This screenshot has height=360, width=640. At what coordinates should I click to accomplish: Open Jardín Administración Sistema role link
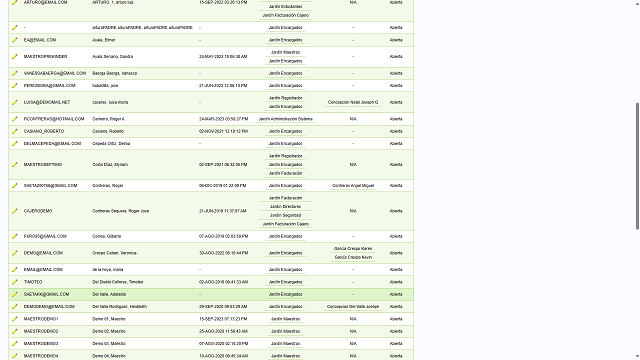pyautogui.click(x=285, y=119)
